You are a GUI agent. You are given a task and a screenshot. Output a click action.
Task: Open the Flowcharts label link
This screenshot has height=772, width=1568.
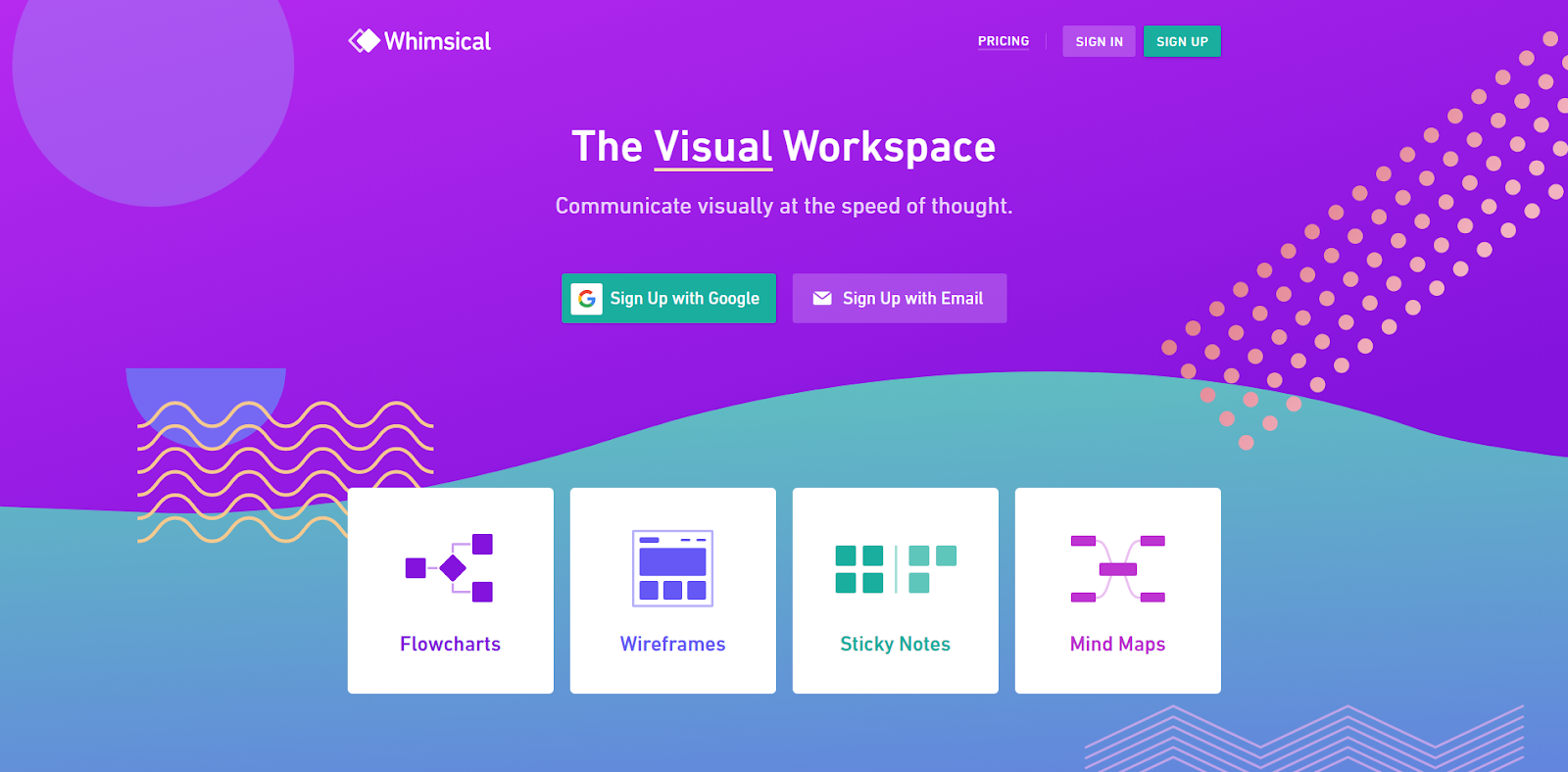[450, 644]
